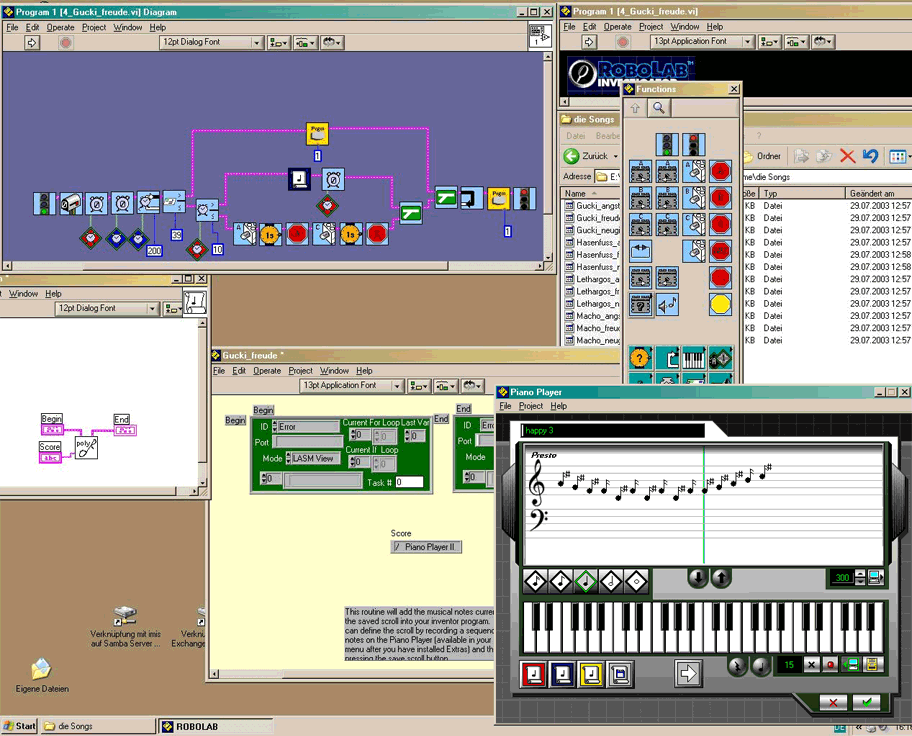Open the Project menu in Piano Player
This screenshot has height=736, width=912.
click(531, 406)
